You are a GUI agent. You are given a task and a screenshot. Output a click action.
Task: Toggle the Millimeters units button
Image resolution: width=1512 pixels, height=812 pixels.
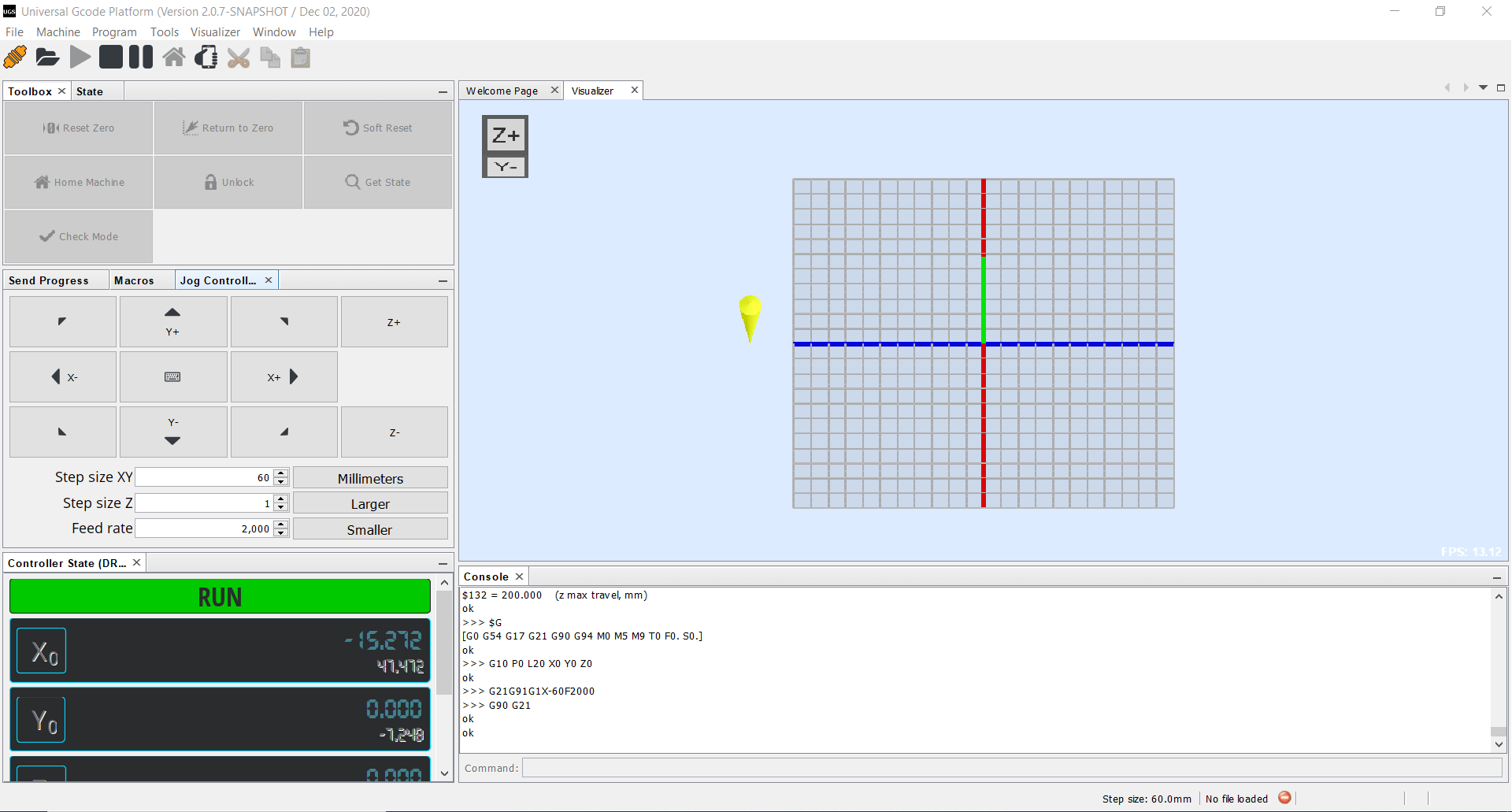click(x=370, y=478)
